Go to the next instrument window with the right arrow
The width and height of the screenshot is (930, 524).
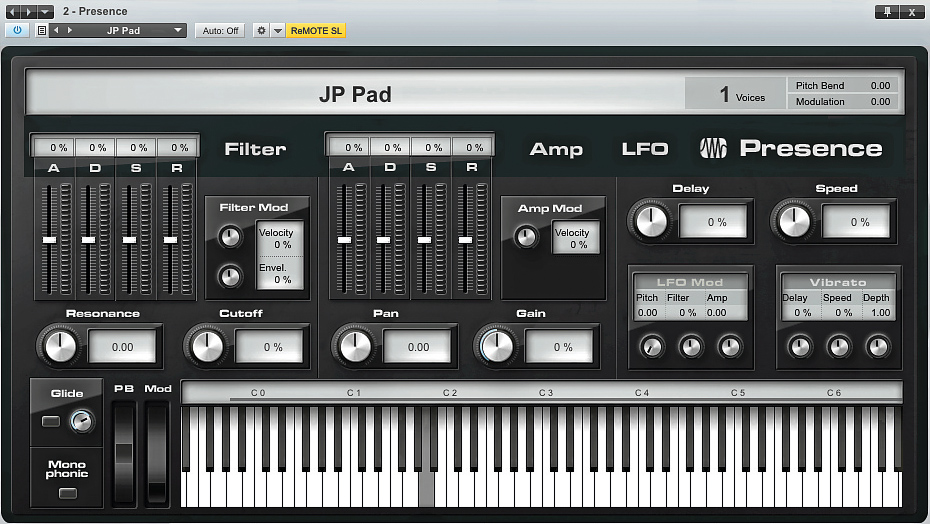28,11
